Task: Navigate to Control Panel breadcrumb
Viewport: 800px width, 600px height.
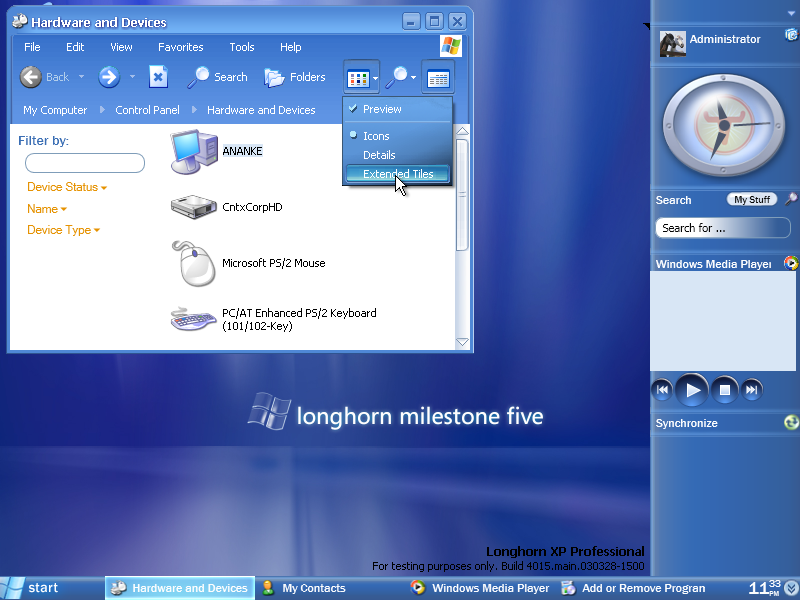Action: tap(147, 110)
